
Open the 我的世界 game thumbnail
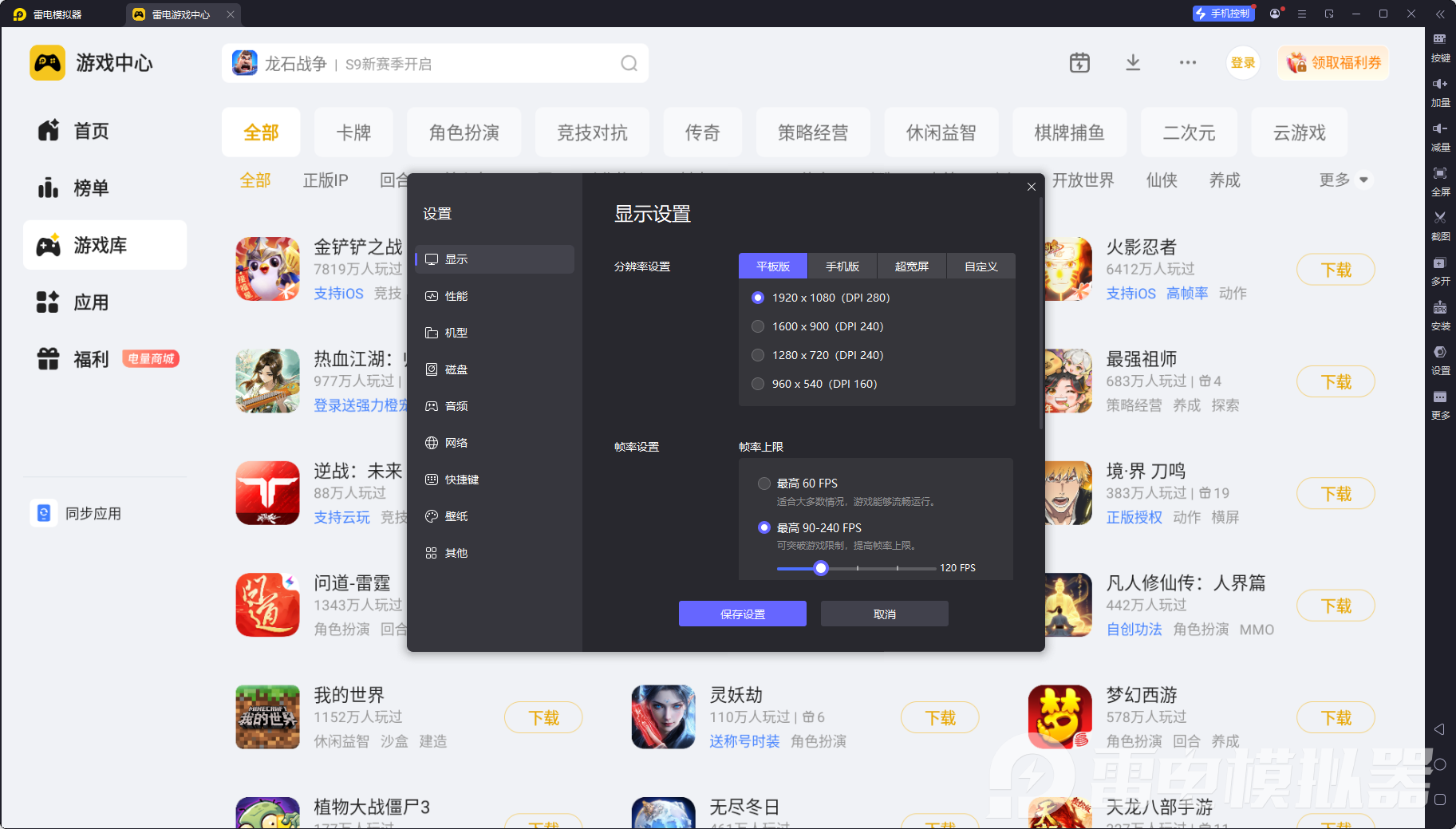click(267, 717)
